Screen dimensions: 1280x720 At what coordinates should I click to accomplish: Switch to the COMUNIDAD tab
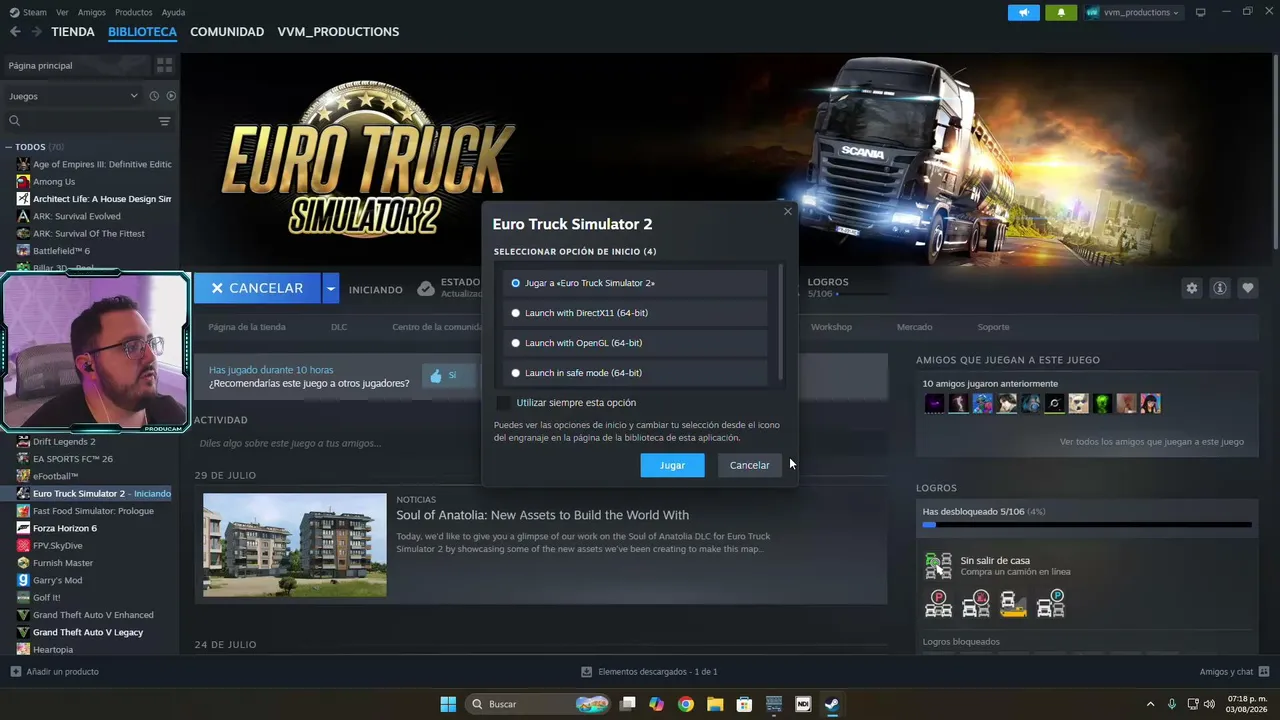227,32
